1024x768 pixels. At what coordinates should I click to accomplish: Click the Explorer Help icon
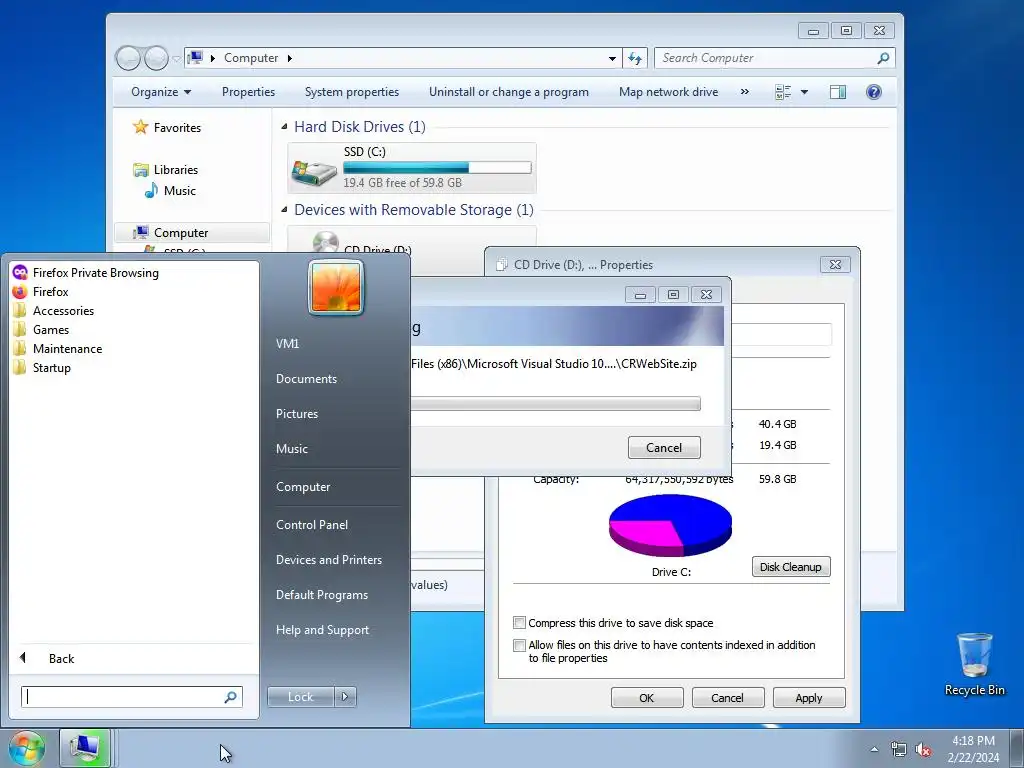[x=874, y=92]
